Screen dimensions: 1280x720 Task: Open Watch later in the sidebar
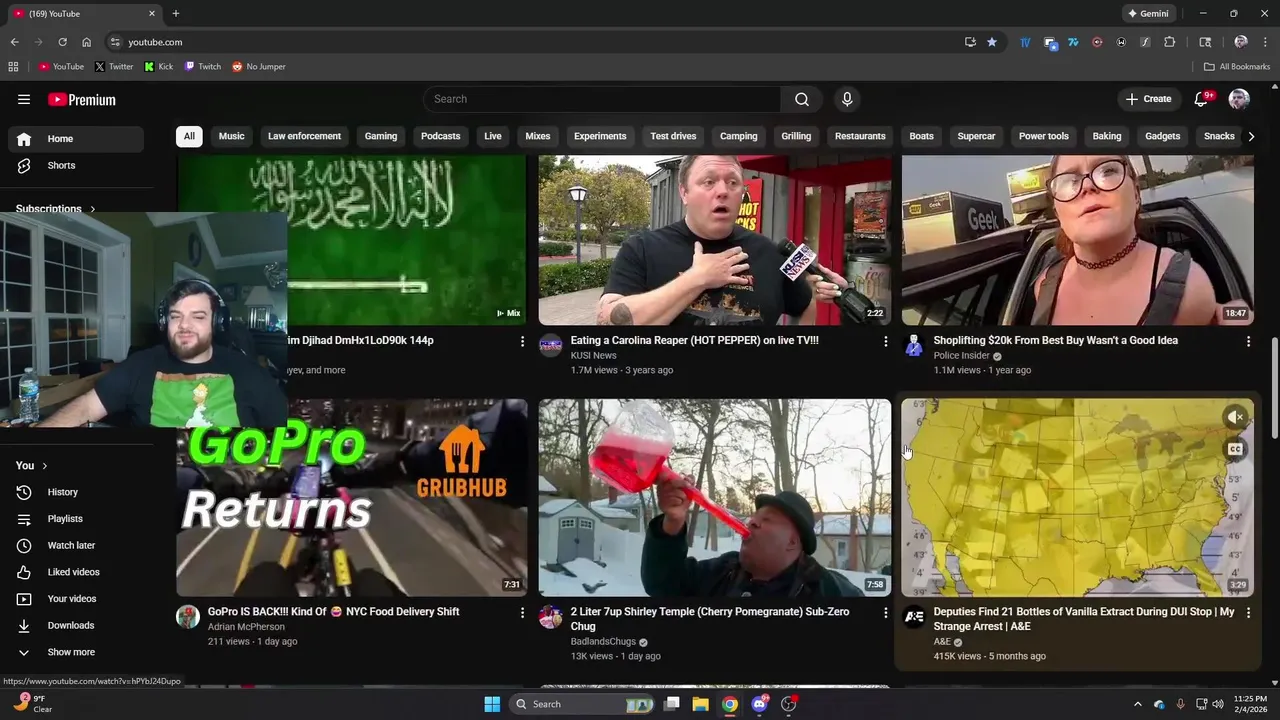point(76,545)
